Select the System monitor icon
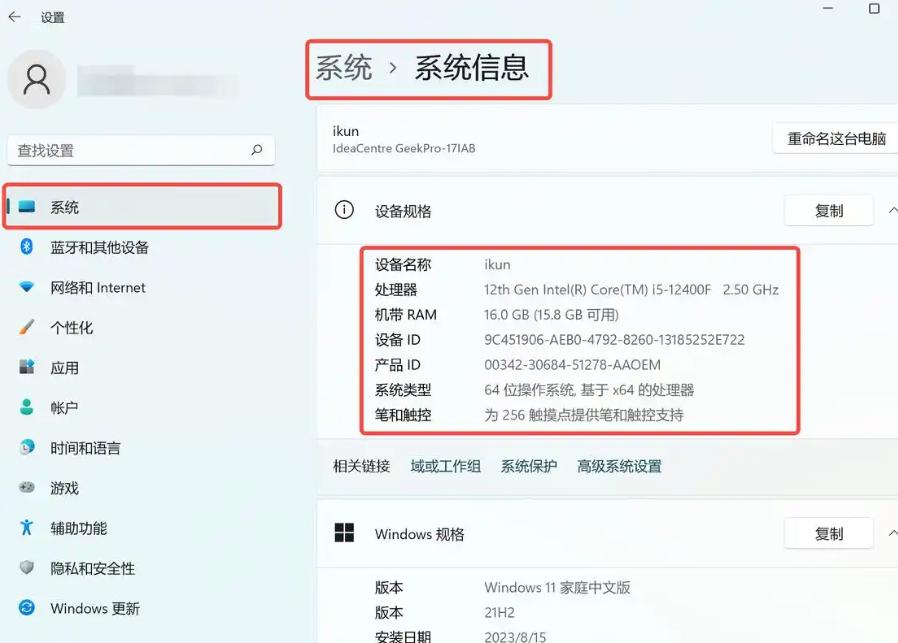 point(27,207)
